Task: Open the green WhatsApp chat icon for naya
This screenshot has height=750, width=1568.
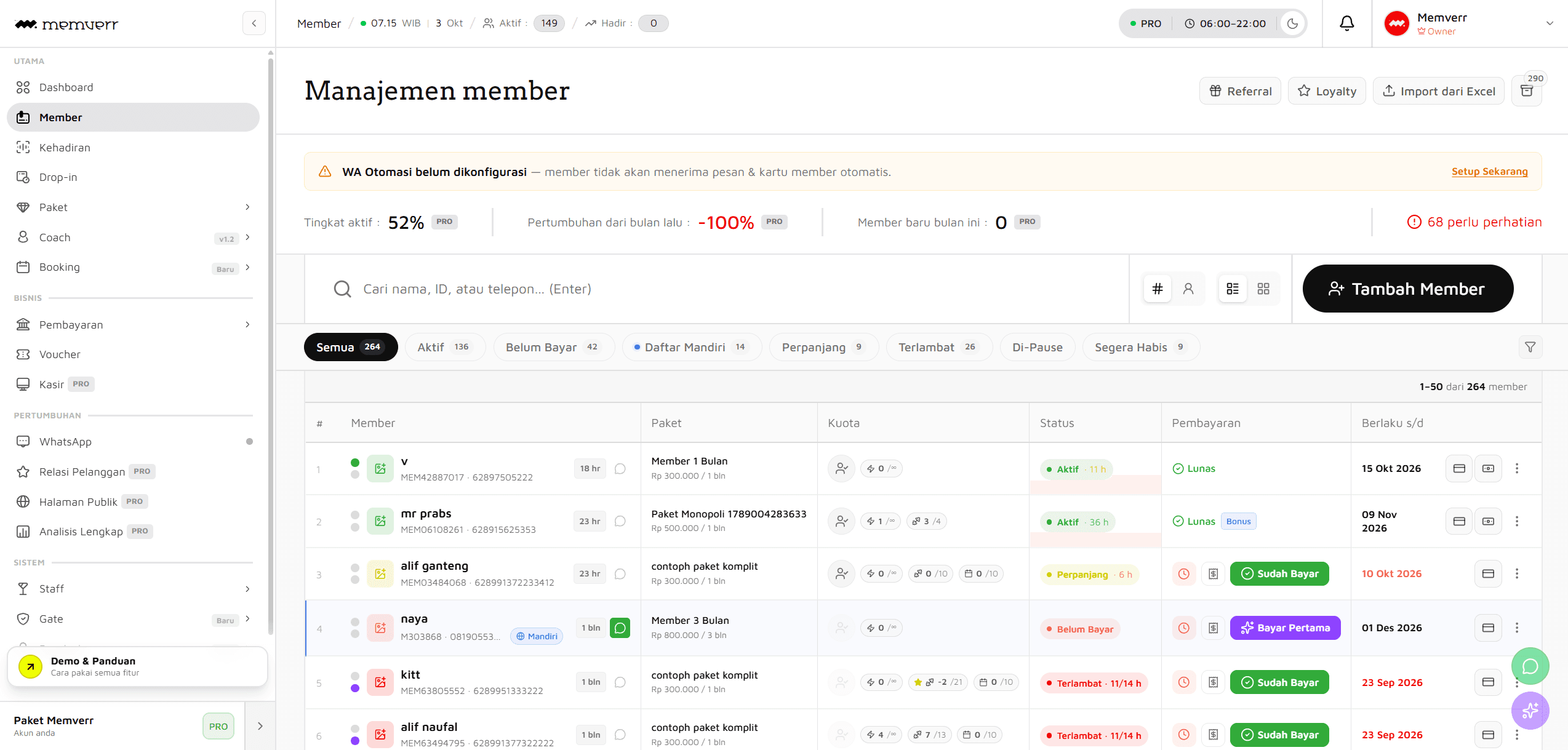Action: (620, 628)
